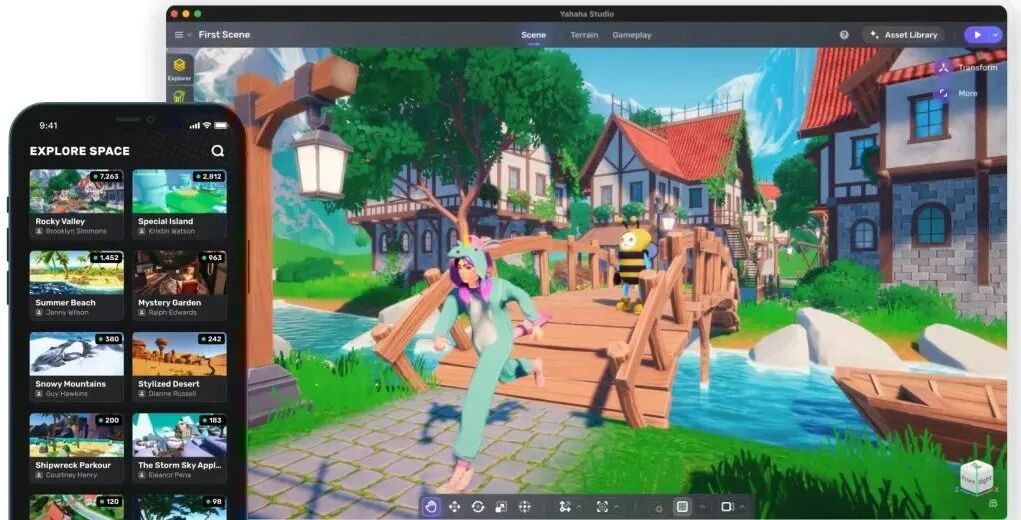Expand the Play button dropdown arrow

(x=996, y=35)
